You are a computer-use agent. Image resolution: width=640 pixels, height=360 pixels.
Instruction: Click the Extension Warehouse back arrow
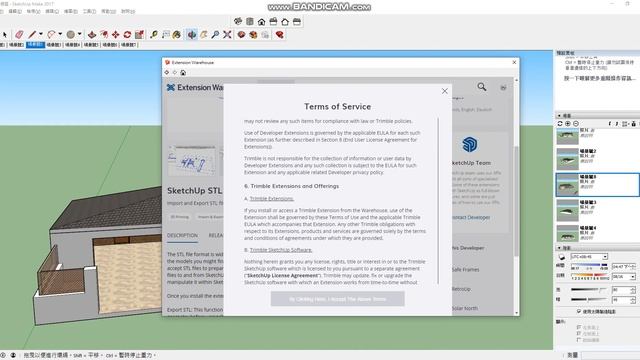pyautogui.click(x=167, y=72)
